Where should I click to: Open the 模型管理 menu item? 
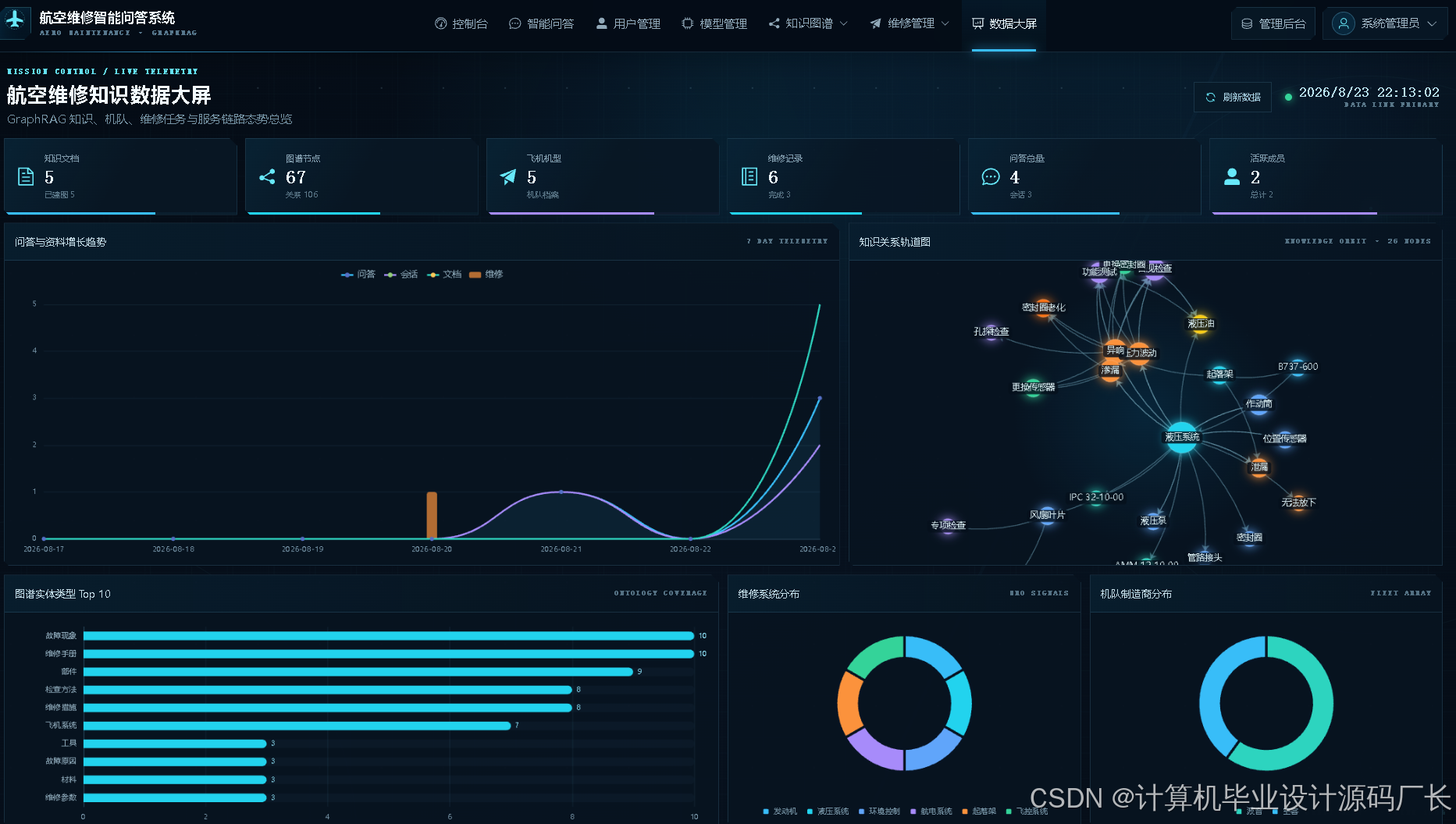pos(714,23)
